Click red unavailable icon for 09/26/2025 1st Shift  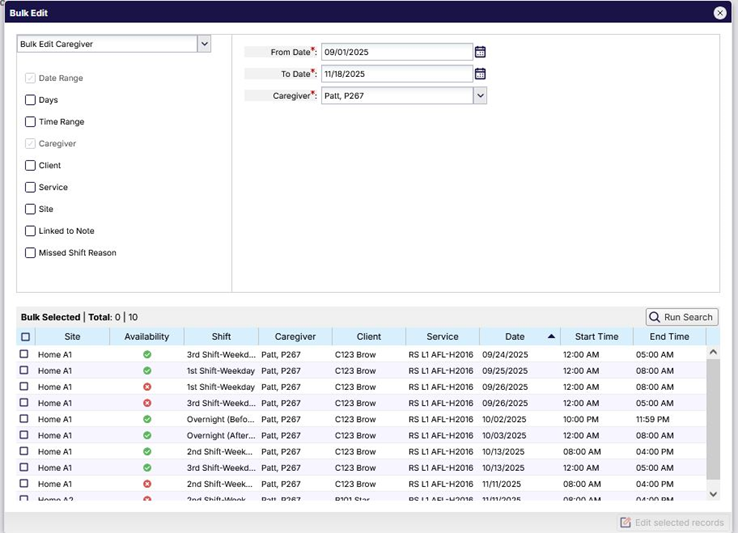pyautogui.click(x=147, y=387)
